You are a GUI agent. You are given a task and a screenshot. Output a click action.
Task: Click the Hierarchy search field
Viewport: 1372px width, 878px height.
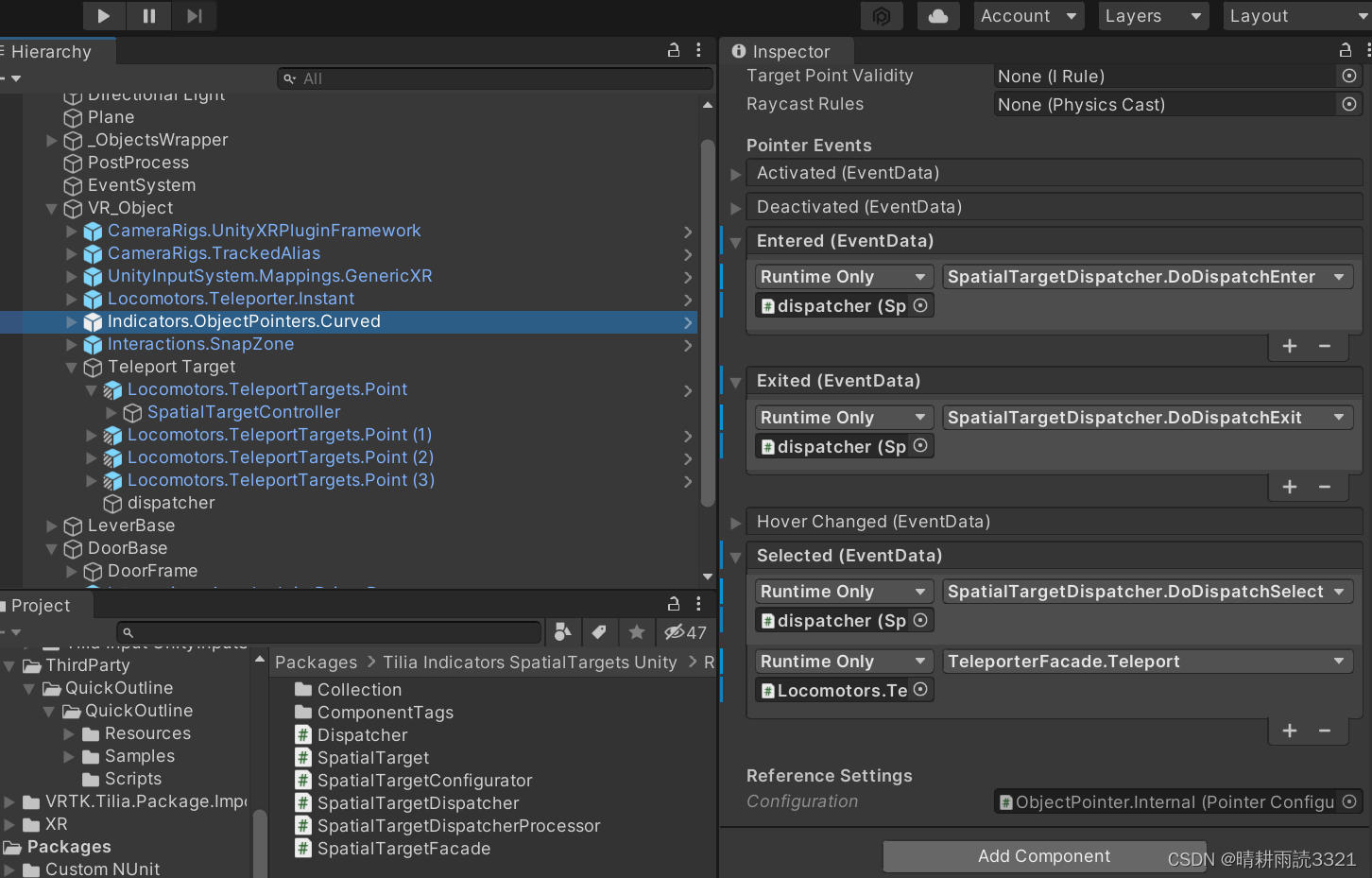pos(495,78)
